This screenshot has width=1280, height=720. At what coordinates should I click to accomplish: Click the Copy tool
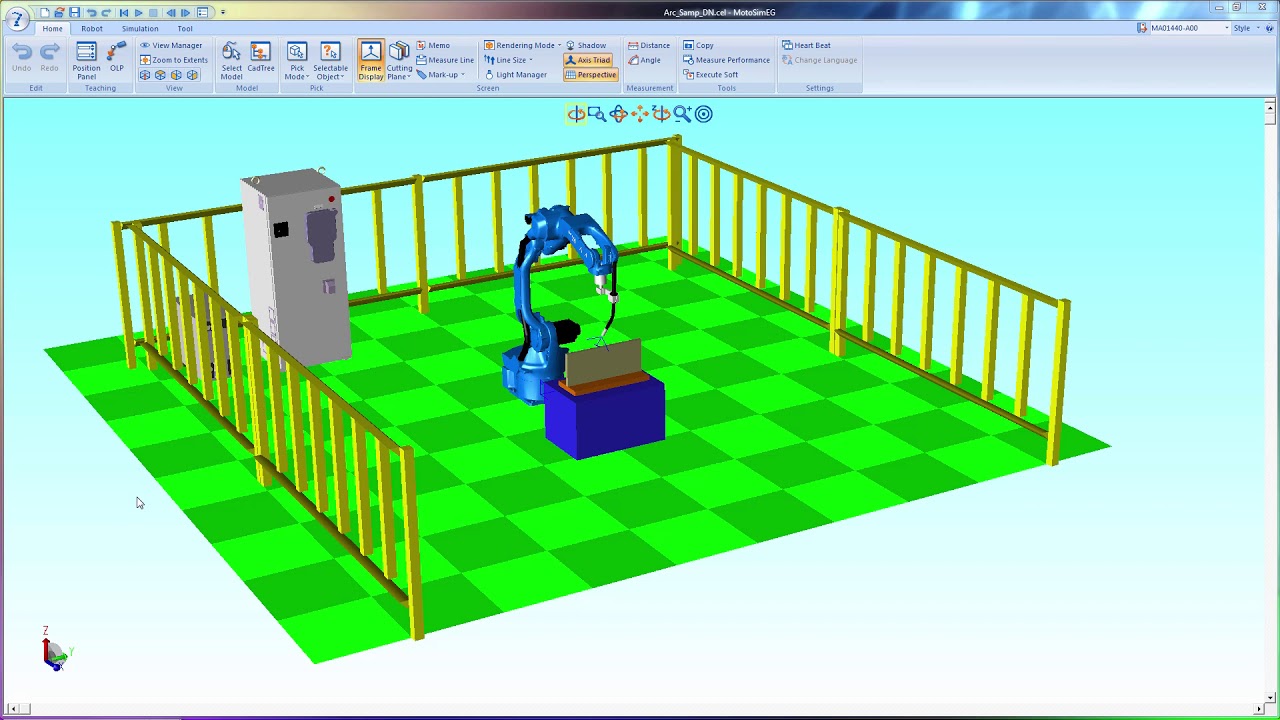coord(698,45)
